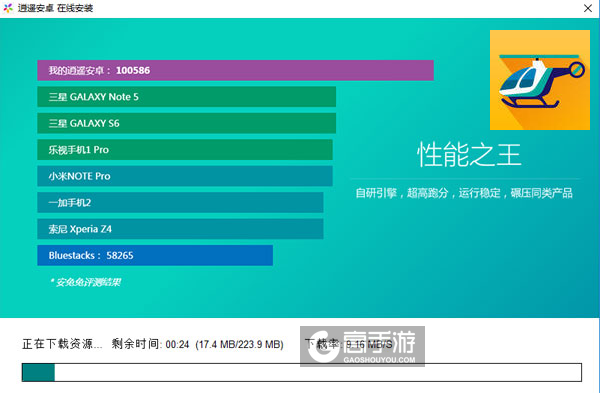Select the 索尼 Xperia Z4 bar
The height and width of the screenshot is (393, 600).
pos(180,229)
